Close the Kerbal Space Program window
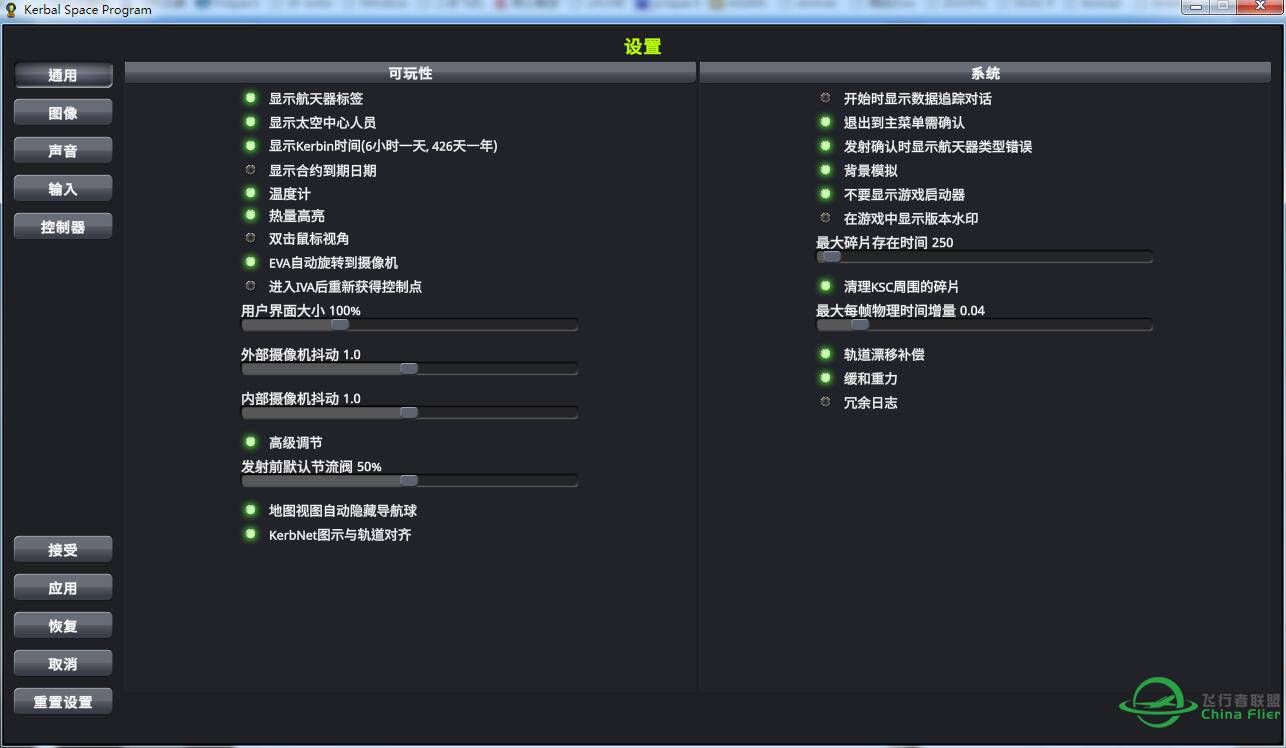The width and height of the screenshot is (1286, 748). point(1258,6)
